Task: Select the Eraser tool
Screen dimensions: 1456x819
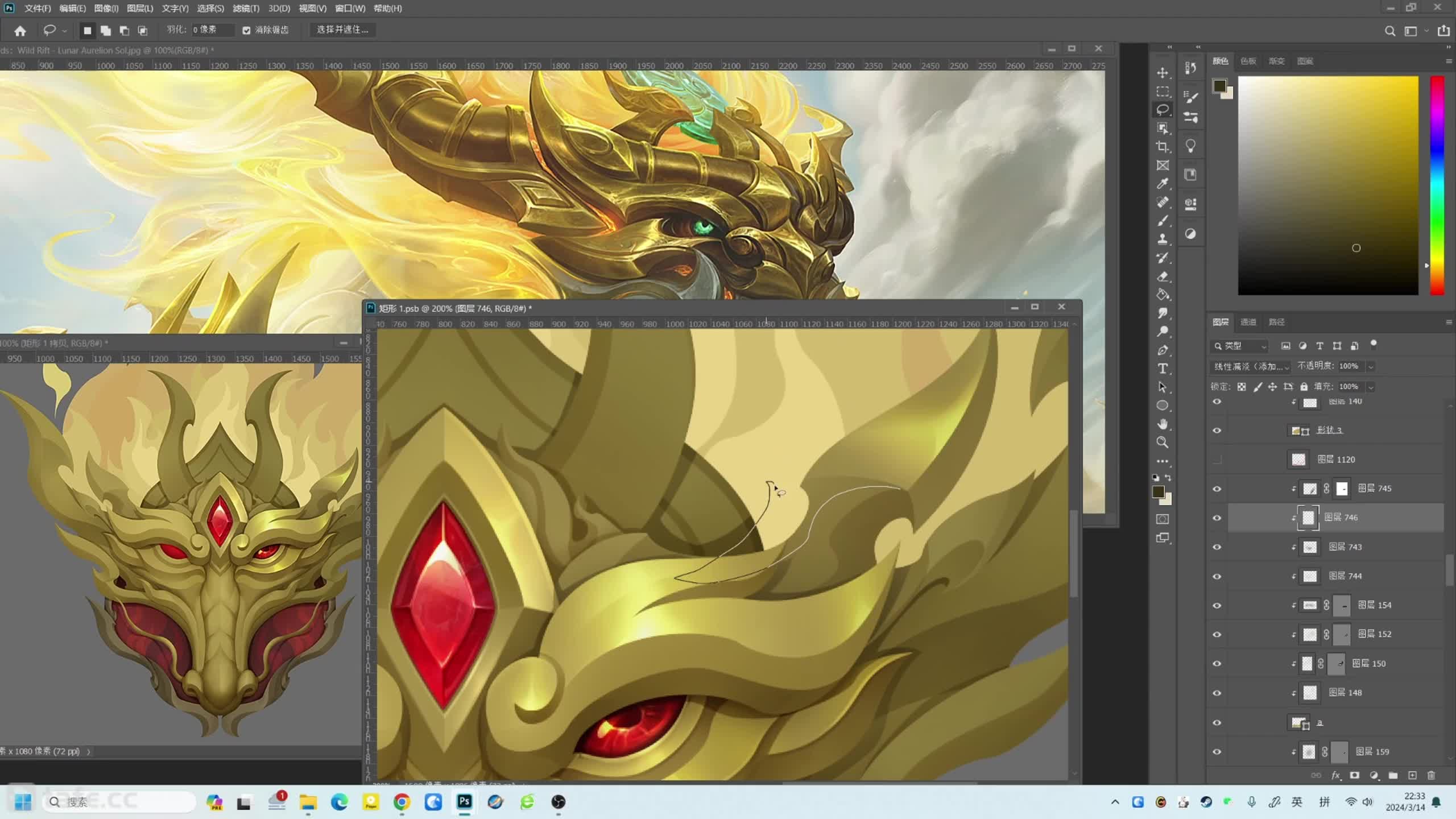Action: [1163, 276]
